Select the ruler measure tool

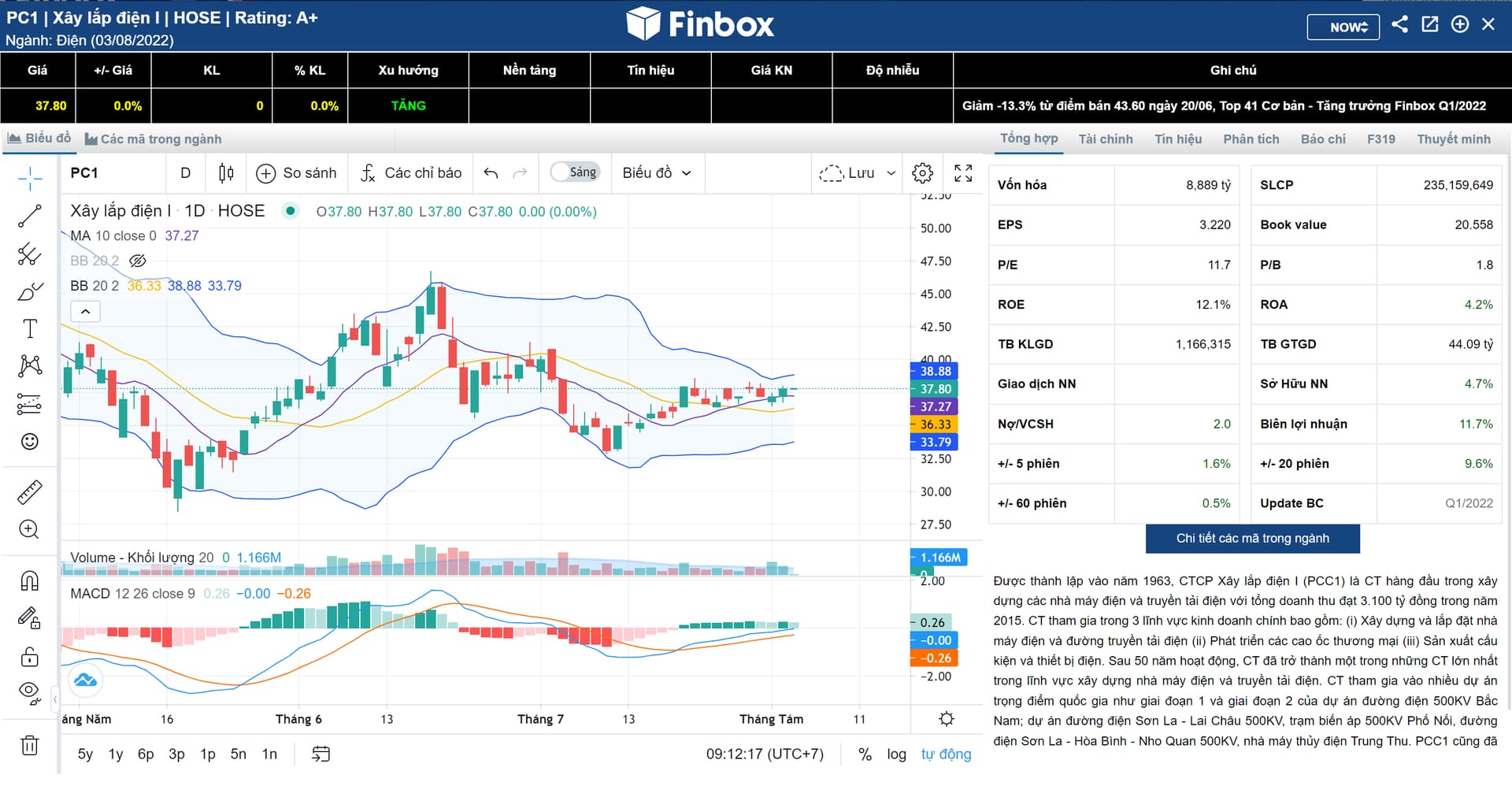click(30, 492)
